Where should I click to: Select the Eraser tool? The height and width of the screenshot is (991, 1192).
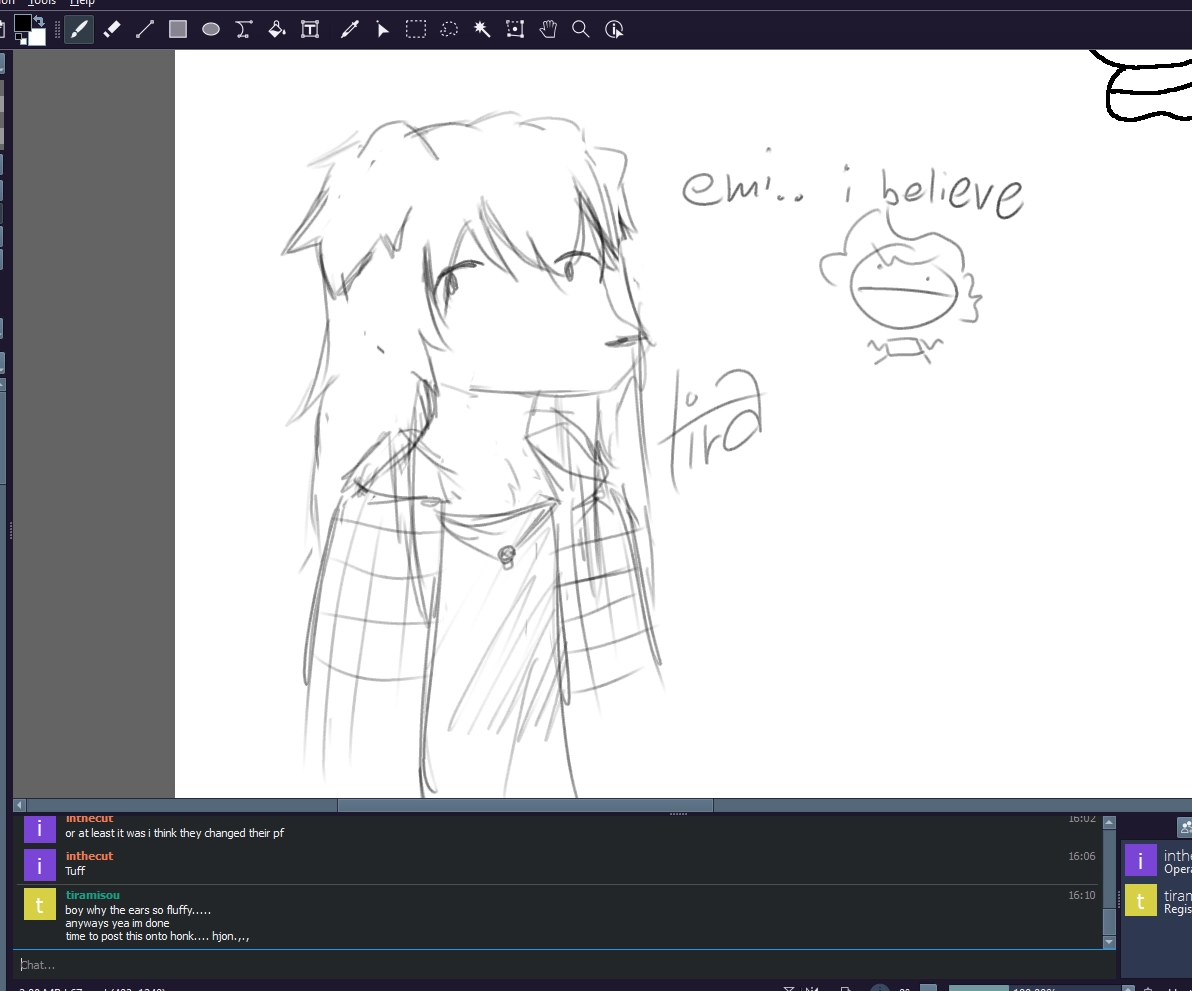click(x=112, y=30)
